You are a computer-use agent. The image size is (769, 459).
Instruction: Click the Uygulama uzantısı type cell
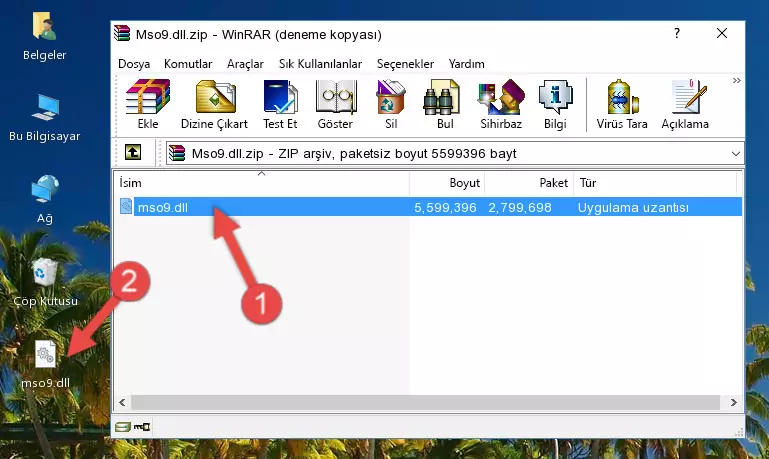click(633, 207)
